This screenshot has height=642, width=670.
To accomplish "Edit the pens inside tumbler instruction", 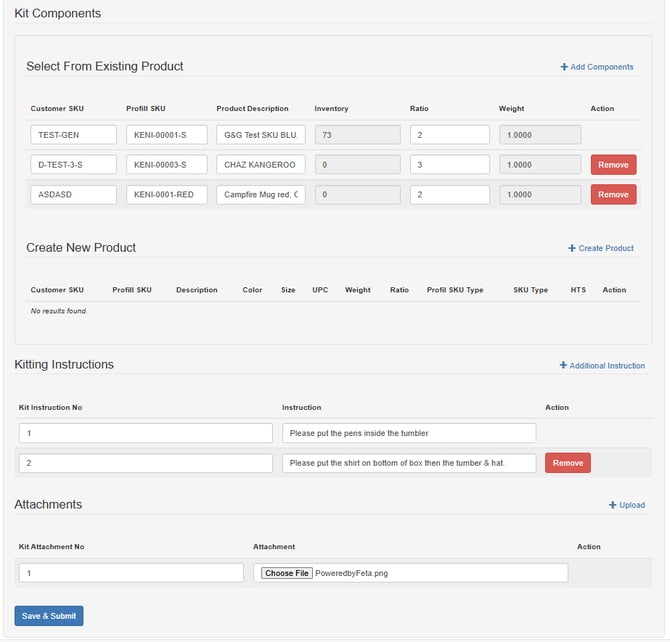I will point(408,433).
